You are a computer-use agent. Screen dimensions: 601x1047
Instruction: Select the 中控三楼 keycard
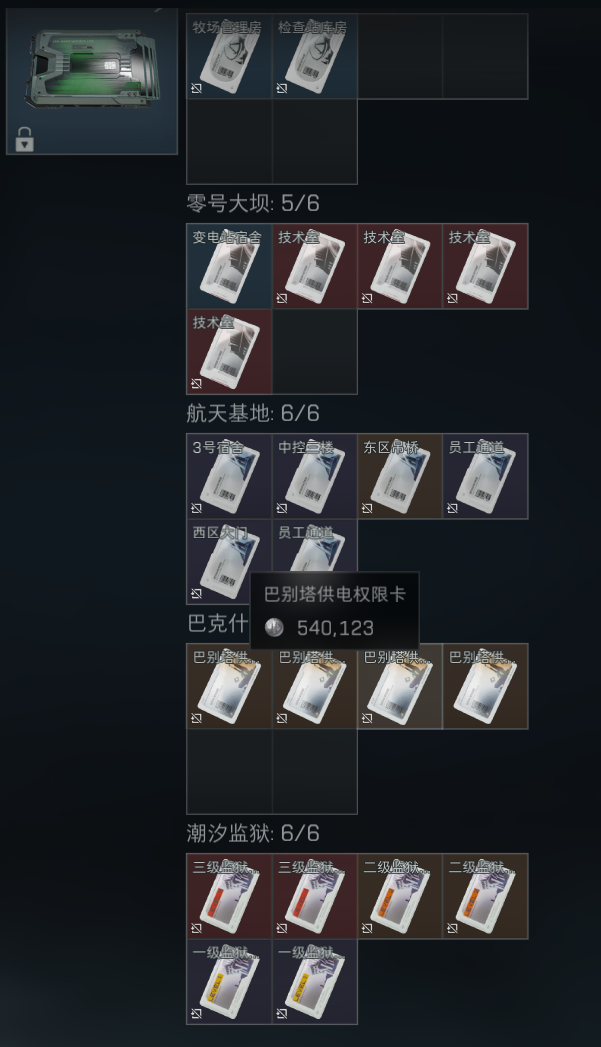coord(315,476)
